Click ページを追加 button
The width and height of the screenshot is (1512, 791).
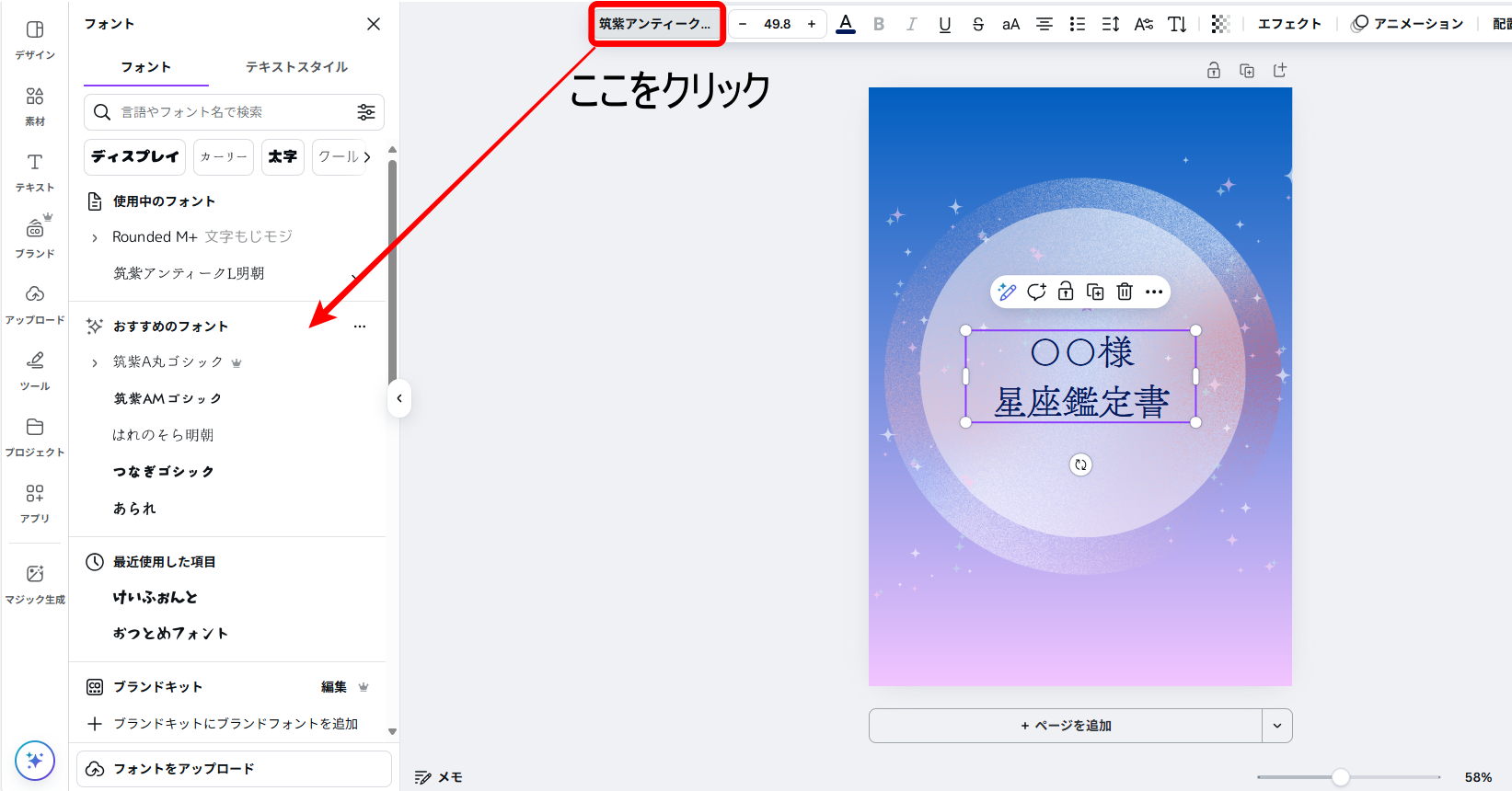point(1066,726)
